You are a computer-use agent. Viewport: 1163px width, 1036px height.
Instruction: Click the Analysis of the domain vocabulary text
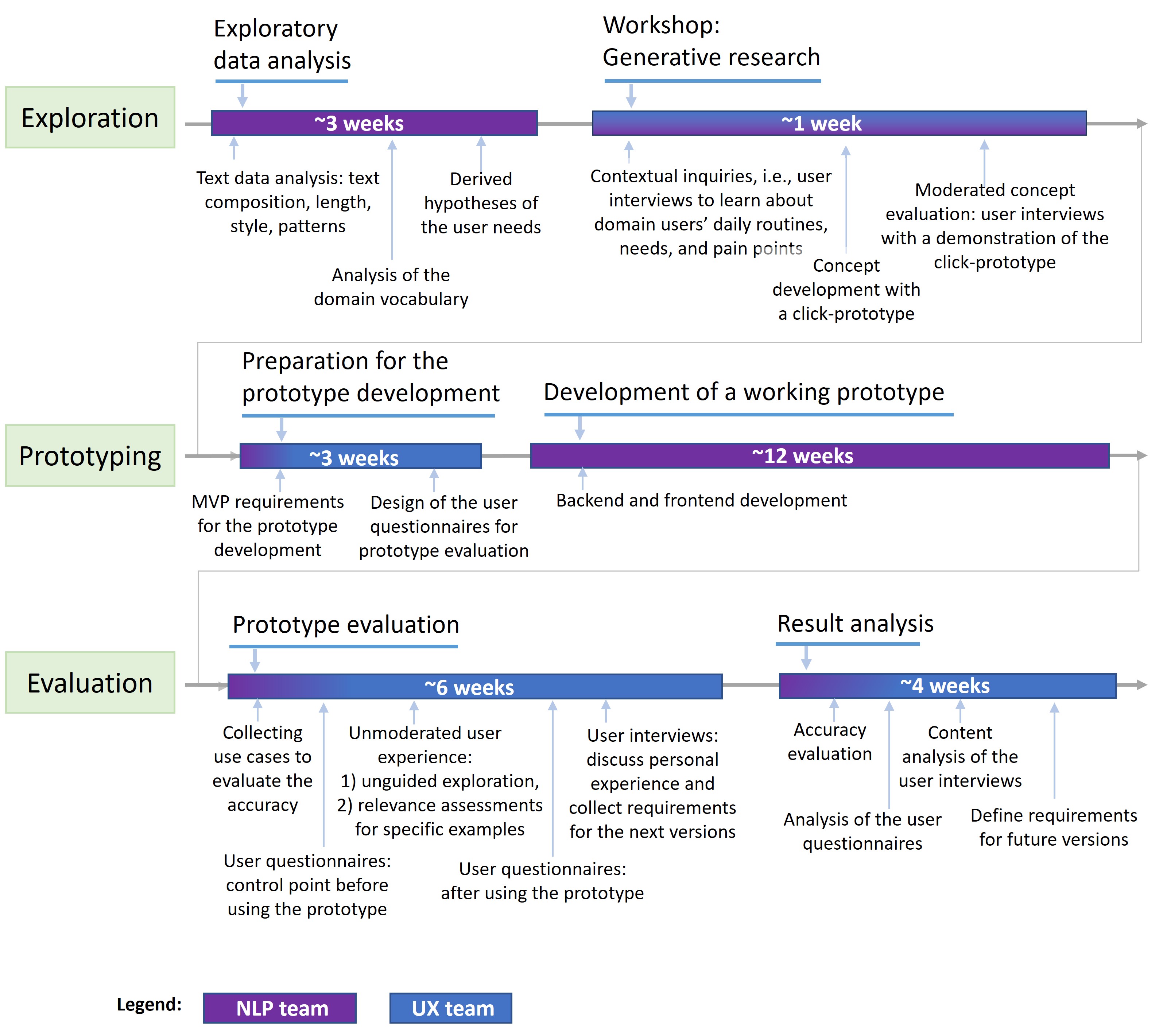pos(391,287)
